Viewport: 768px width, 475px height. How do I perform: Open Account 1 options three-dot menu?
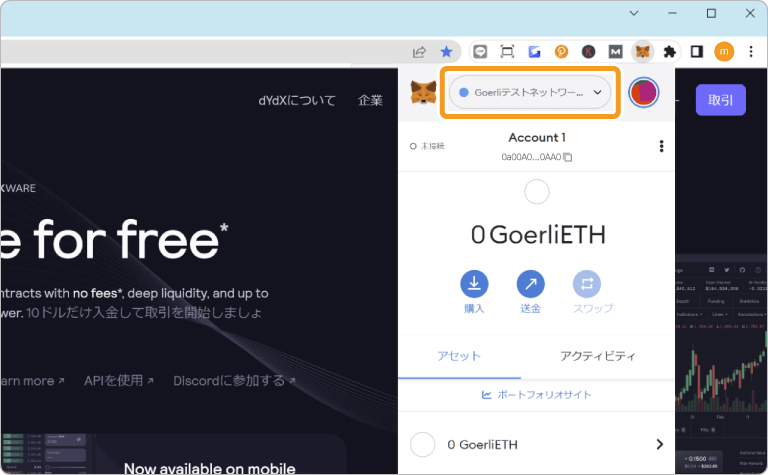coord(661,146)
